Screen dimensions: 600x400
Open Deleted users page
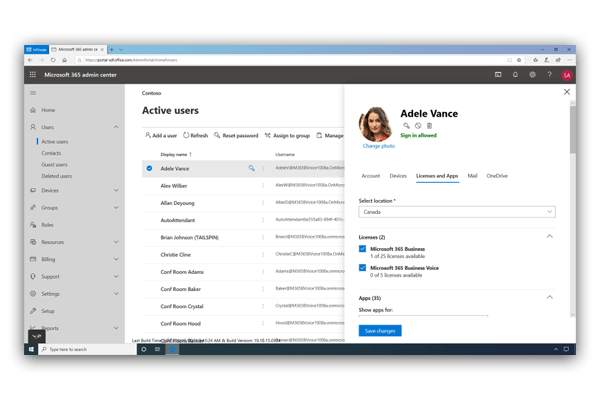[x=57, y=176]
